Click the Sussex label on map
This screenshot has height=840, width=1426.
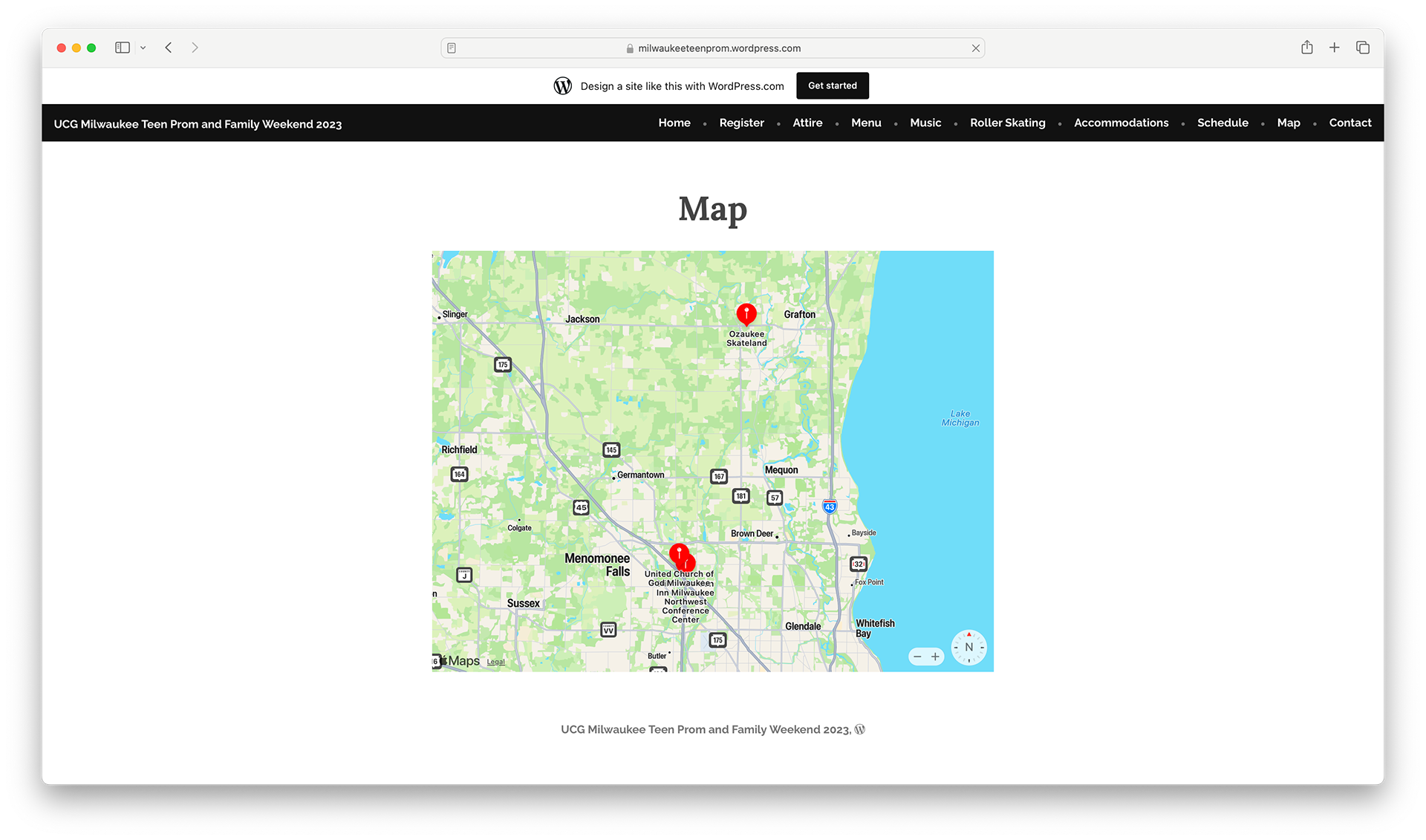click(523, 603)
